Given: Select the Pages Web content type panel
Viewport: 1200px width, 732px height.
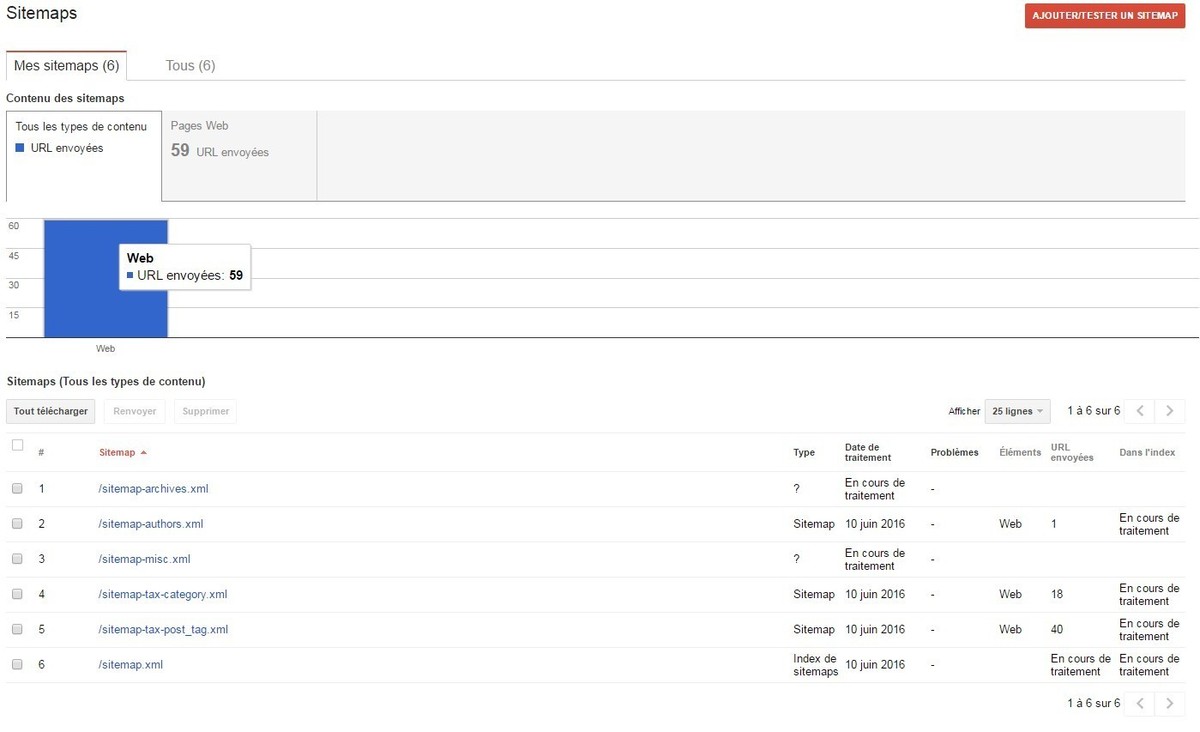Looking at the screenshot, I should [239, 155].
